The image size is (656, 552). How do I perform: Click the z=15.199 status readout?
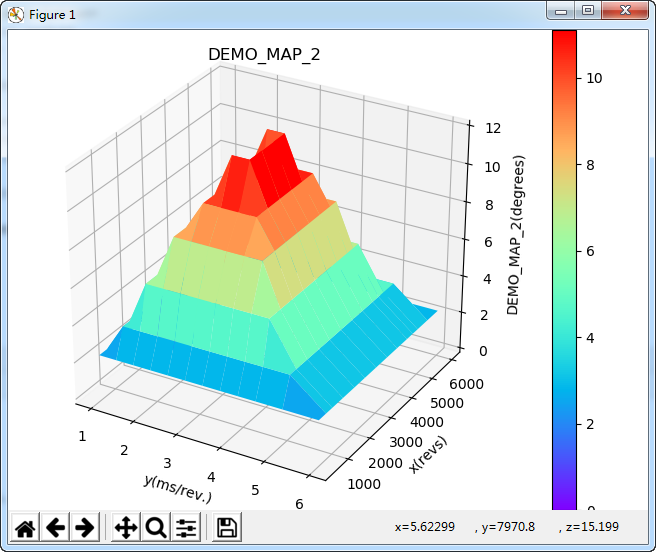(x=592, y=526)
